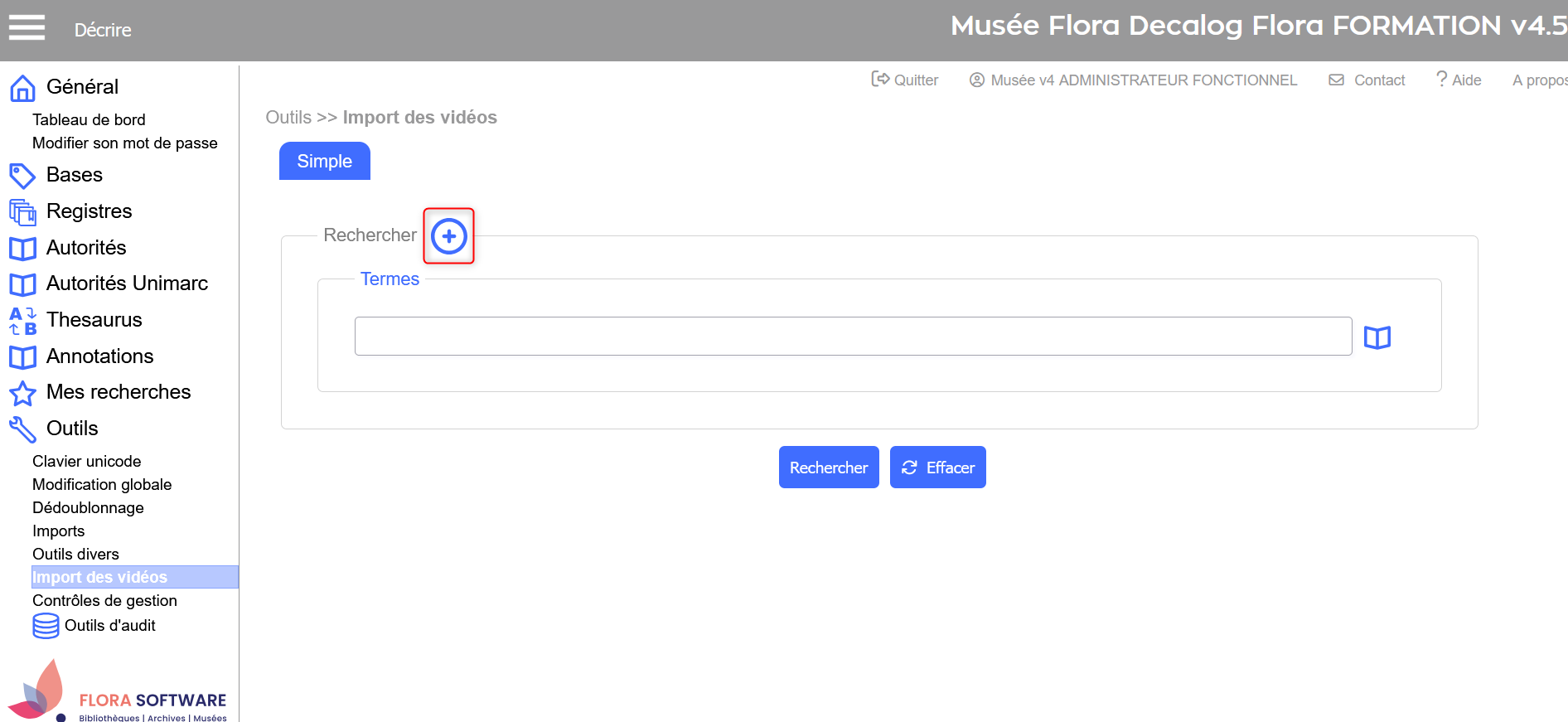Click the Outils d'audit database icon
This screenshot has width=1568, height=722.
46,626
